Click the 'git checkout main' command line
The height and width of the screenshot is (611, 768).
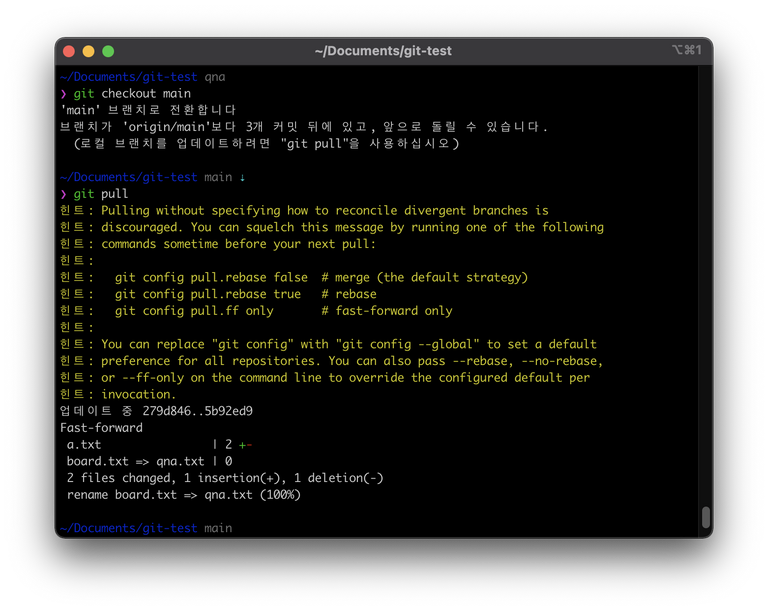click(x=126, y=94)
